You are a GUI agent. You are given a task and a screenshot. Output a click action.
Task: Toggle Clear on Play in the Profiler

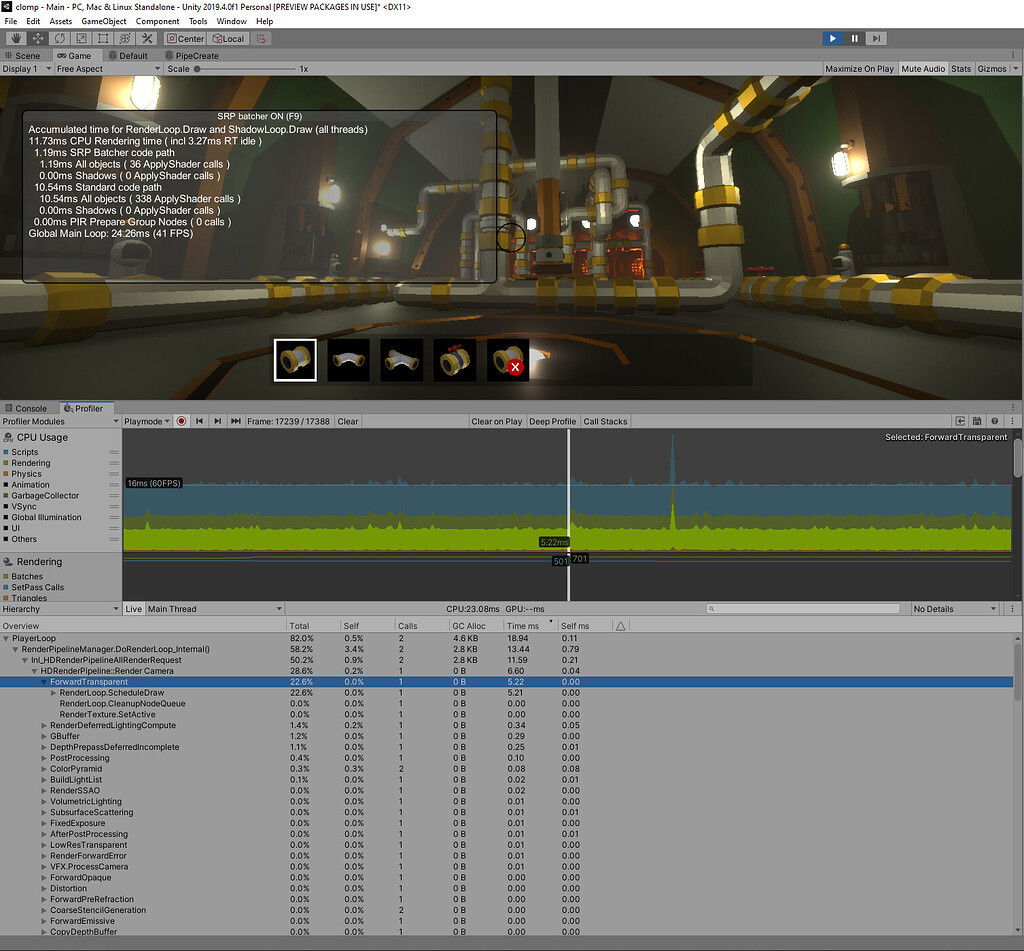coord(497,421)
